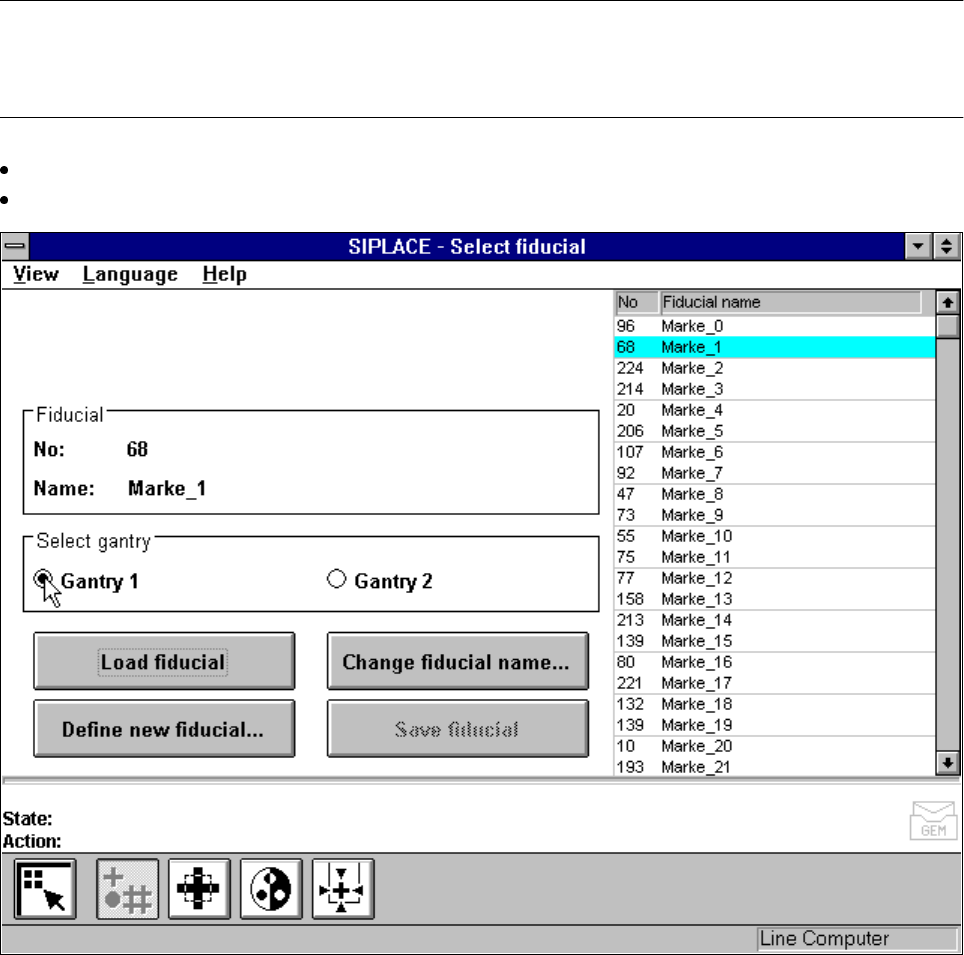Viewport: 964px width, 955px height.
Task: Select Marke_8 in the list
Action: click(x=775, y=494)
